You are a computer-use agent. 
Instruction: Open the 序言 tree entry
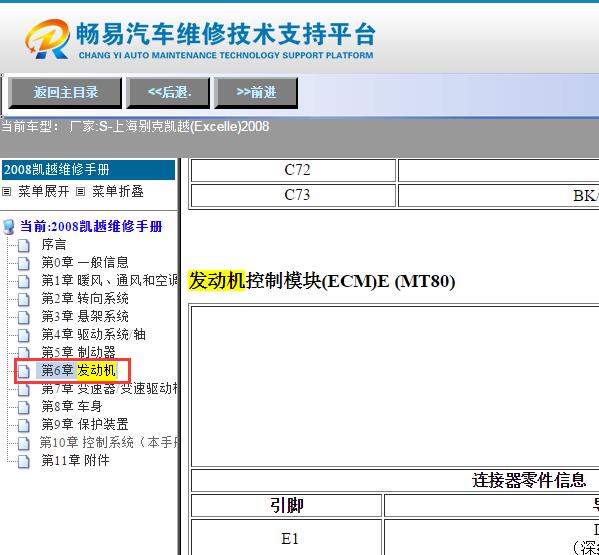click(x=54, y=244)
